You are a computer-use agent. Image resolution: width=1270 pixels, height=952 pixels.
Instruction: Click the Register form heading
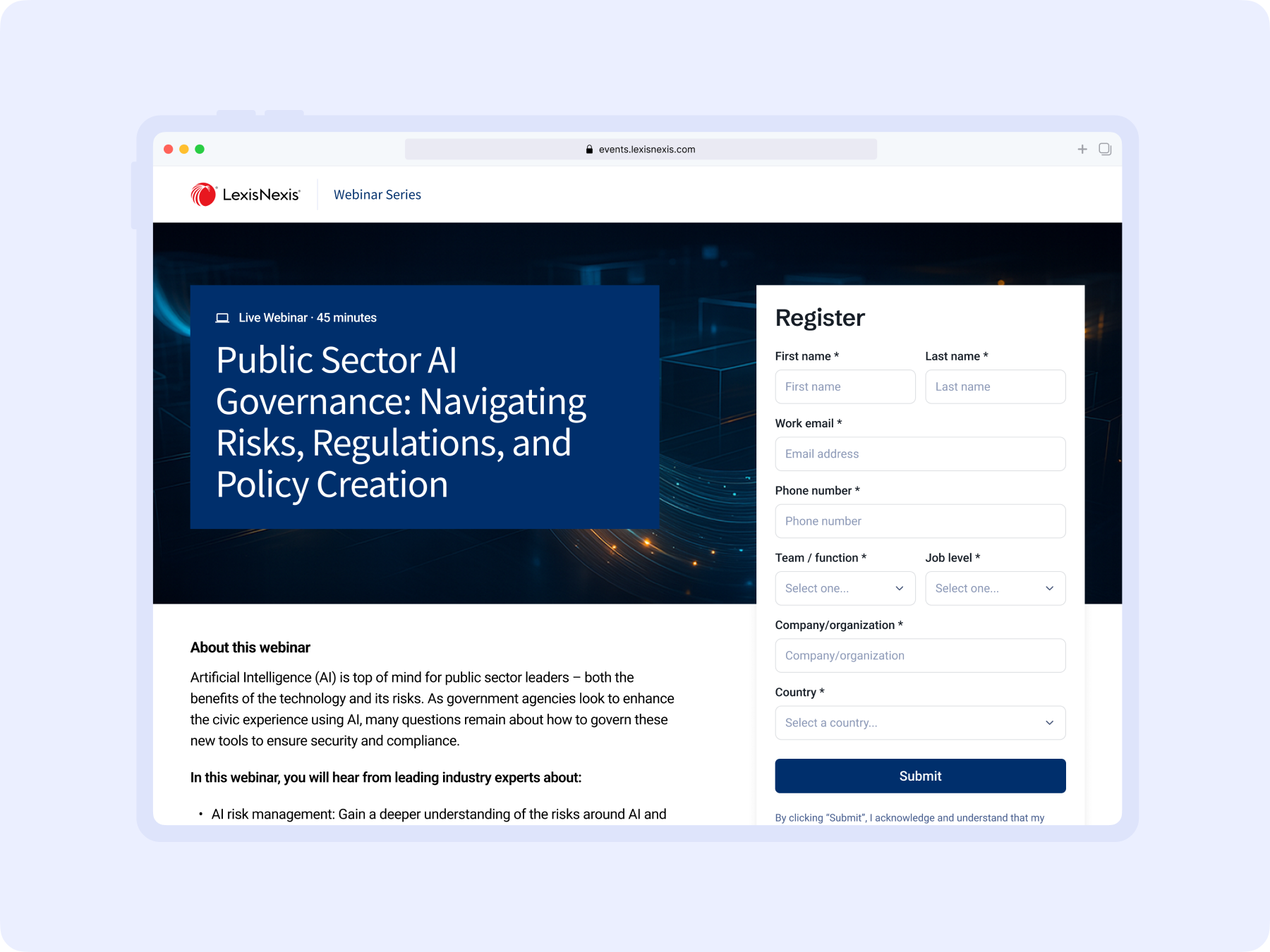[820, 318]
